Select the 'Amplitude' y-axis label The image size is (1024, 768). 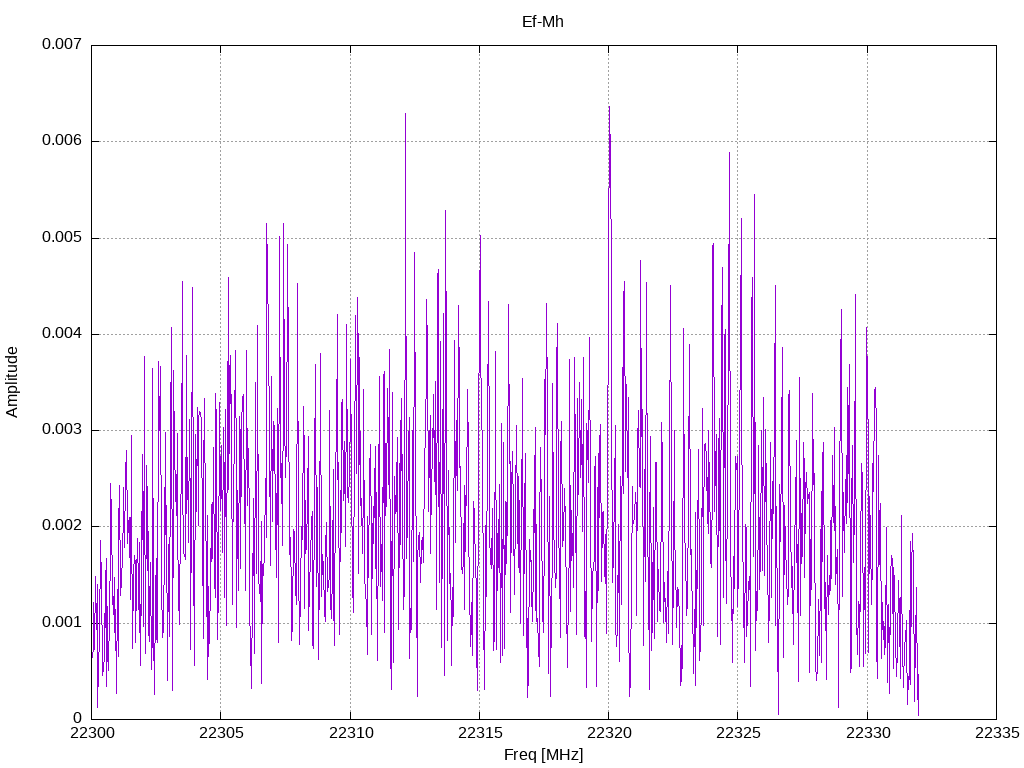point(12,382)
